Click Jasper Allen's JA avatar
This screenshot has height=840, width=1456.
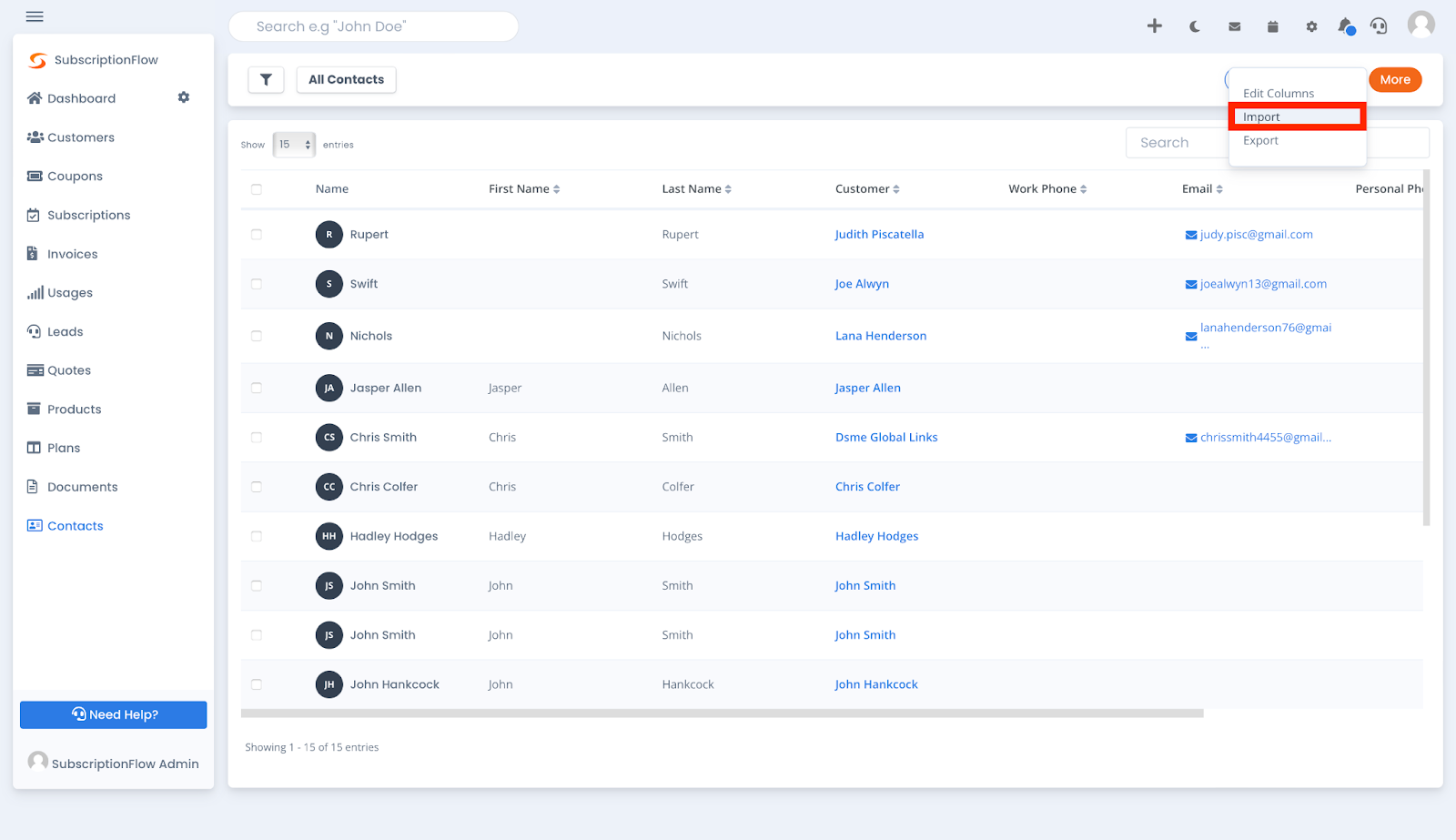329,388
